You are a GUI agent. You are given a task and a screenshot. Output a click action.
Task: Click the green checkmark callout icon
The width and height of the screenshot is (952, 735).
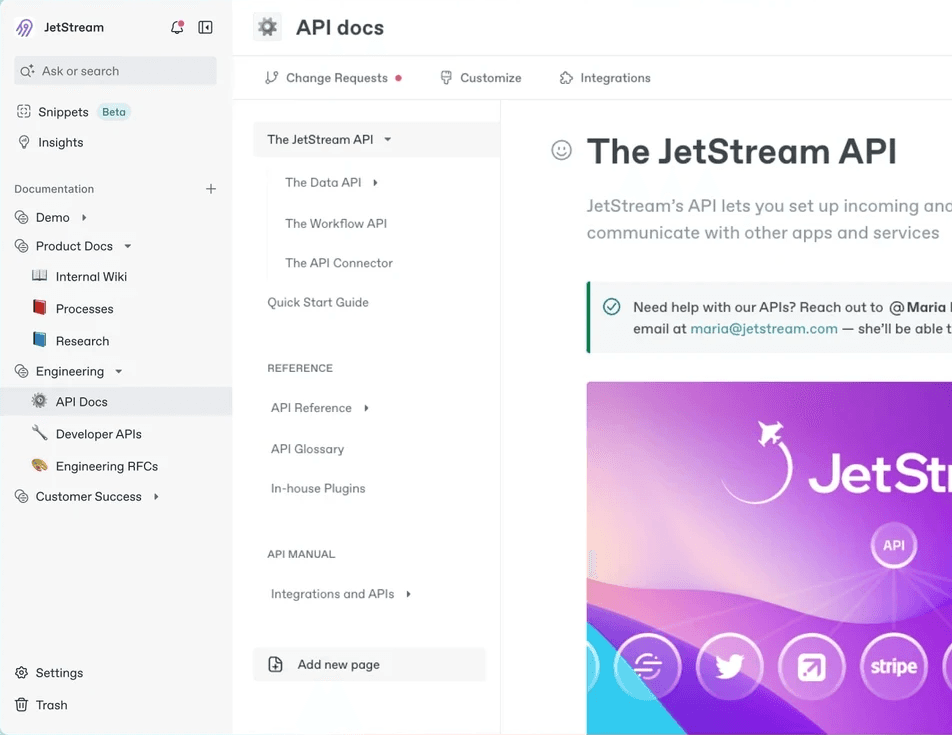[611, 307]
